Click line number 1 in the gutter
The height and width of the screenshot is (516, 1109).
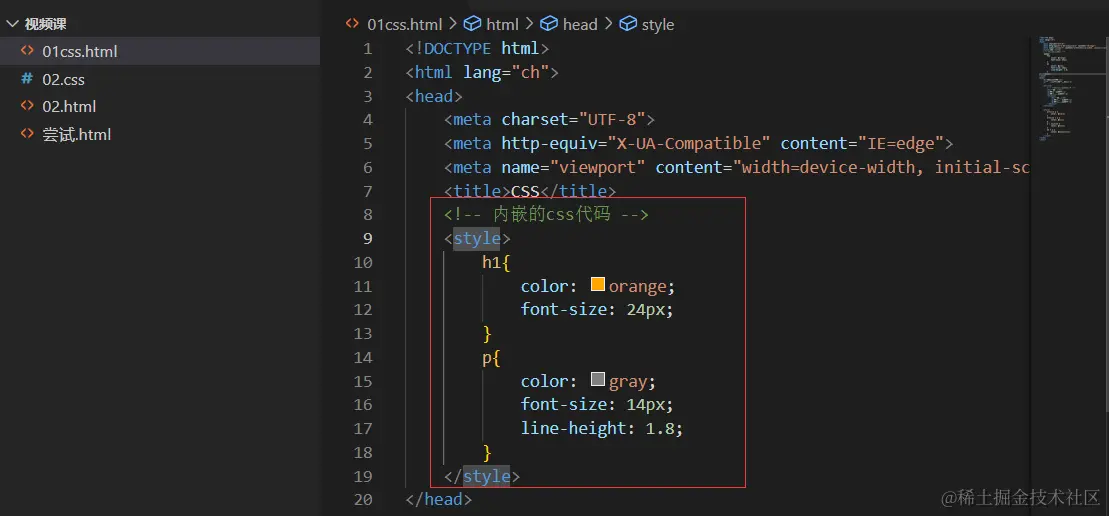[367, 49]
